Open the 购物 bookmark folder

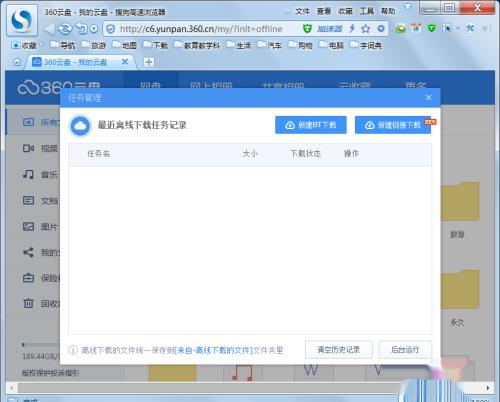pyautogui.click(x=300, y=45)
